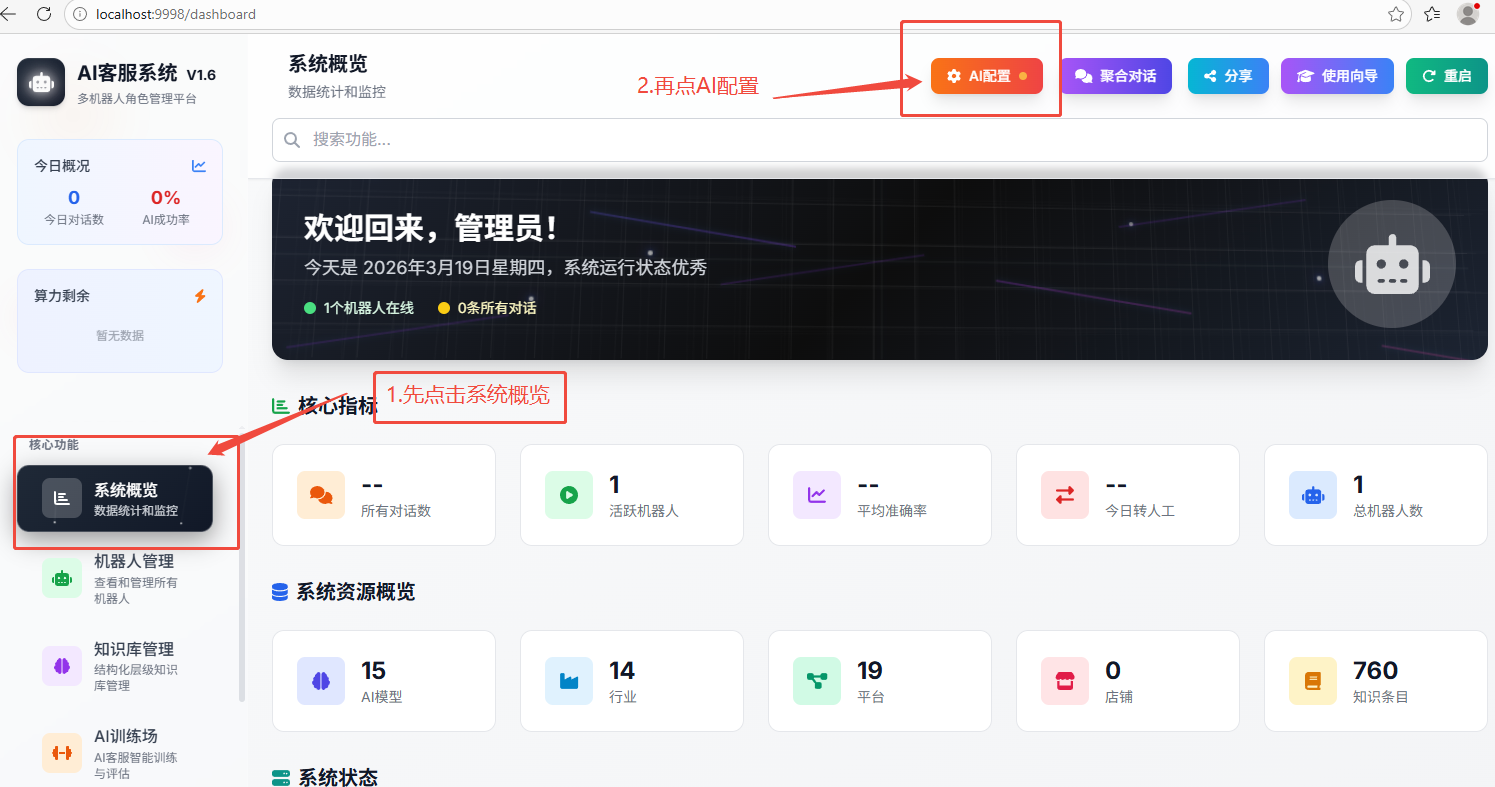The height and width of the screenshot is (787, 1495).
Task: Click the 总机器人数 robot icon
Action: click(1313, 495)
